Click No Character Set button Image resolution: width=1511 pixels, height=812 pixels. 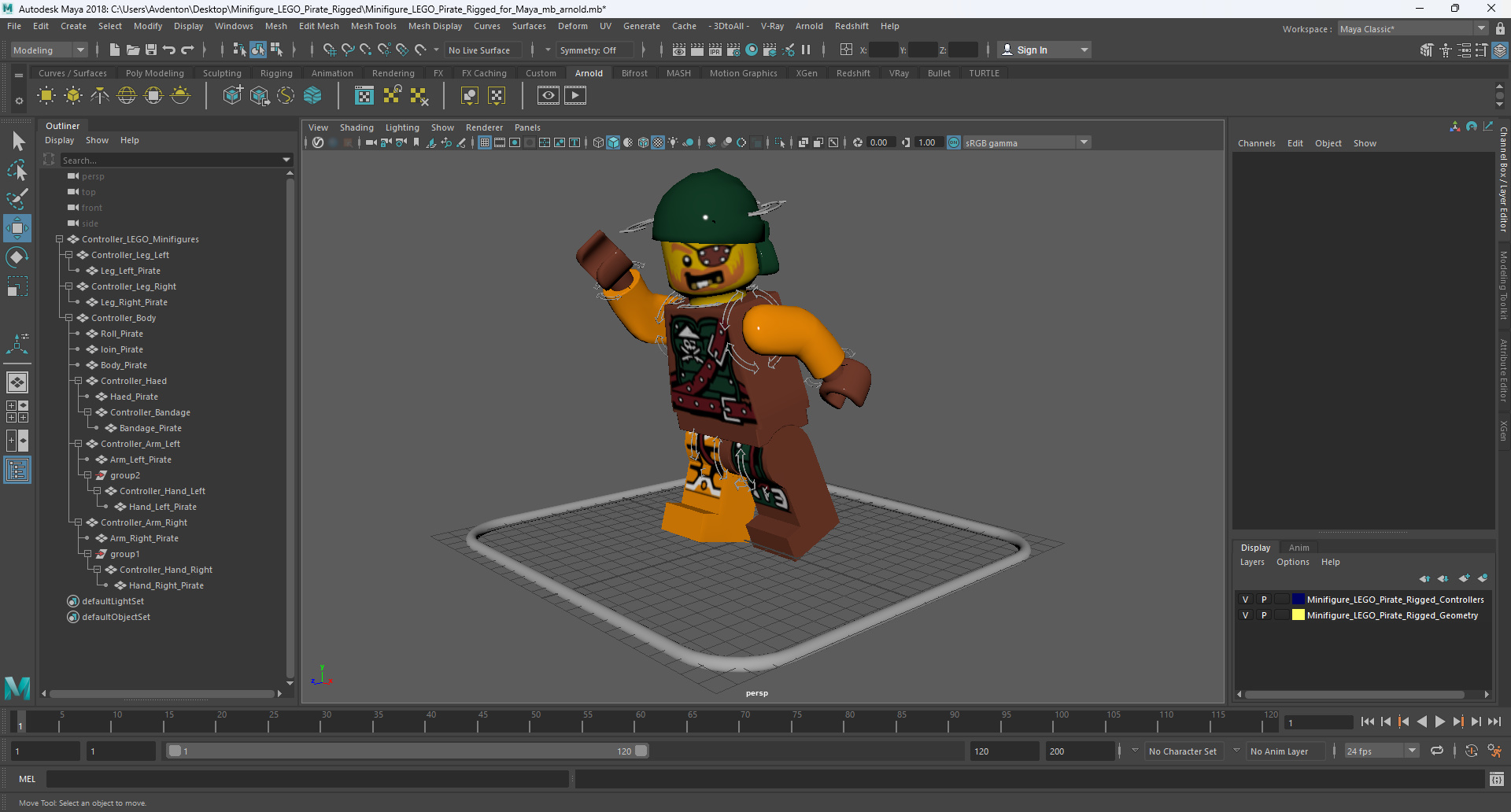pyautogui.click(x=1182, y=751)
